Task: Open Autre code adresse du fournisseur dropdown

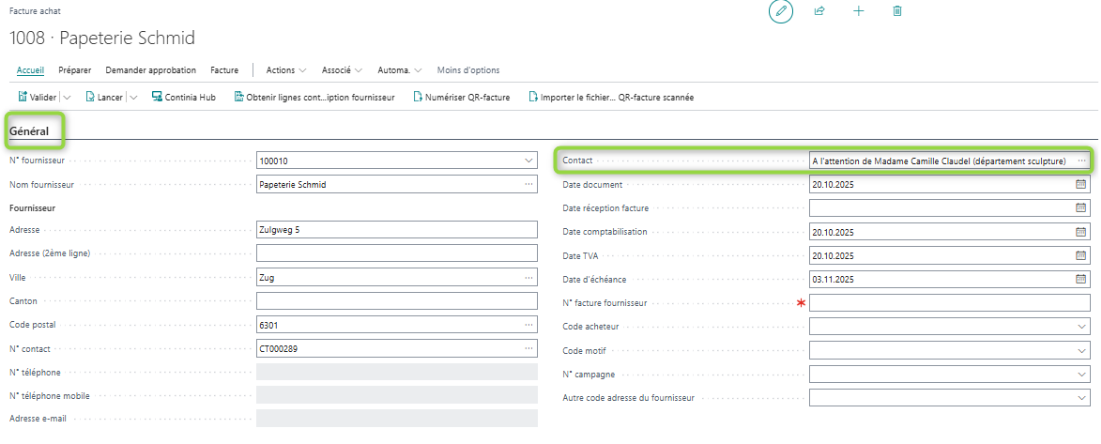Action: tap(1081, 398)
